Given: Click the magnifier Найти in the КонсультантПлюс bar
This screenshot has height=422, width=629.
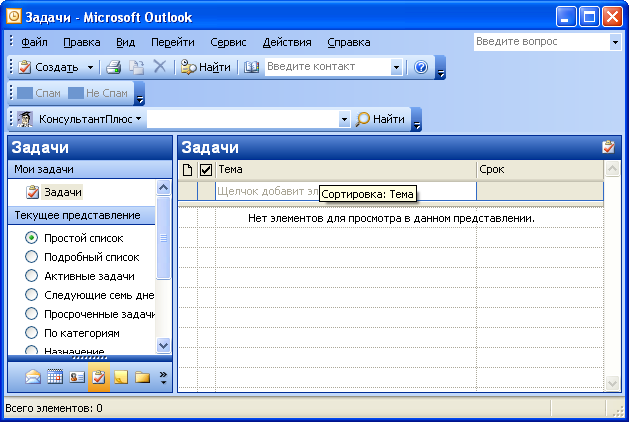Looking at the screenshot, I should click(x=380, y=119).
